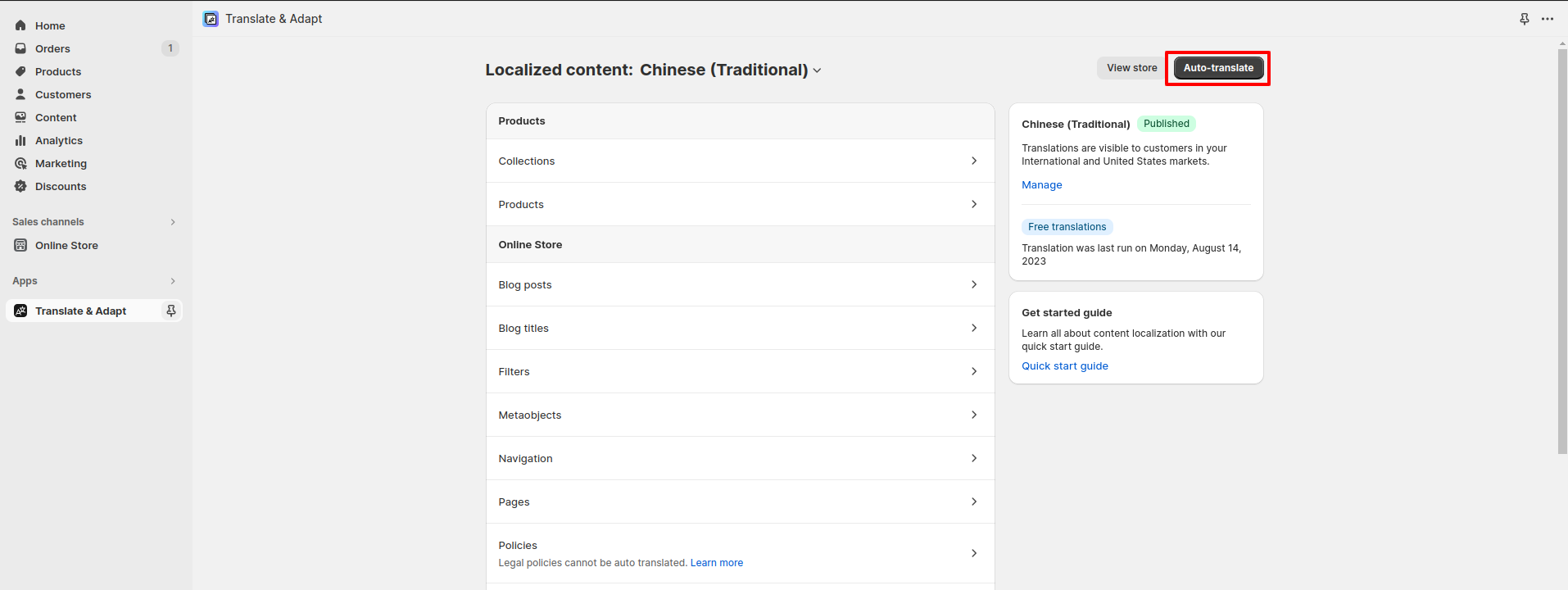Click the Discounts badge icon
Viewport: 1568px width, 590px height.
pyautogui.click(x=20, y=186)
